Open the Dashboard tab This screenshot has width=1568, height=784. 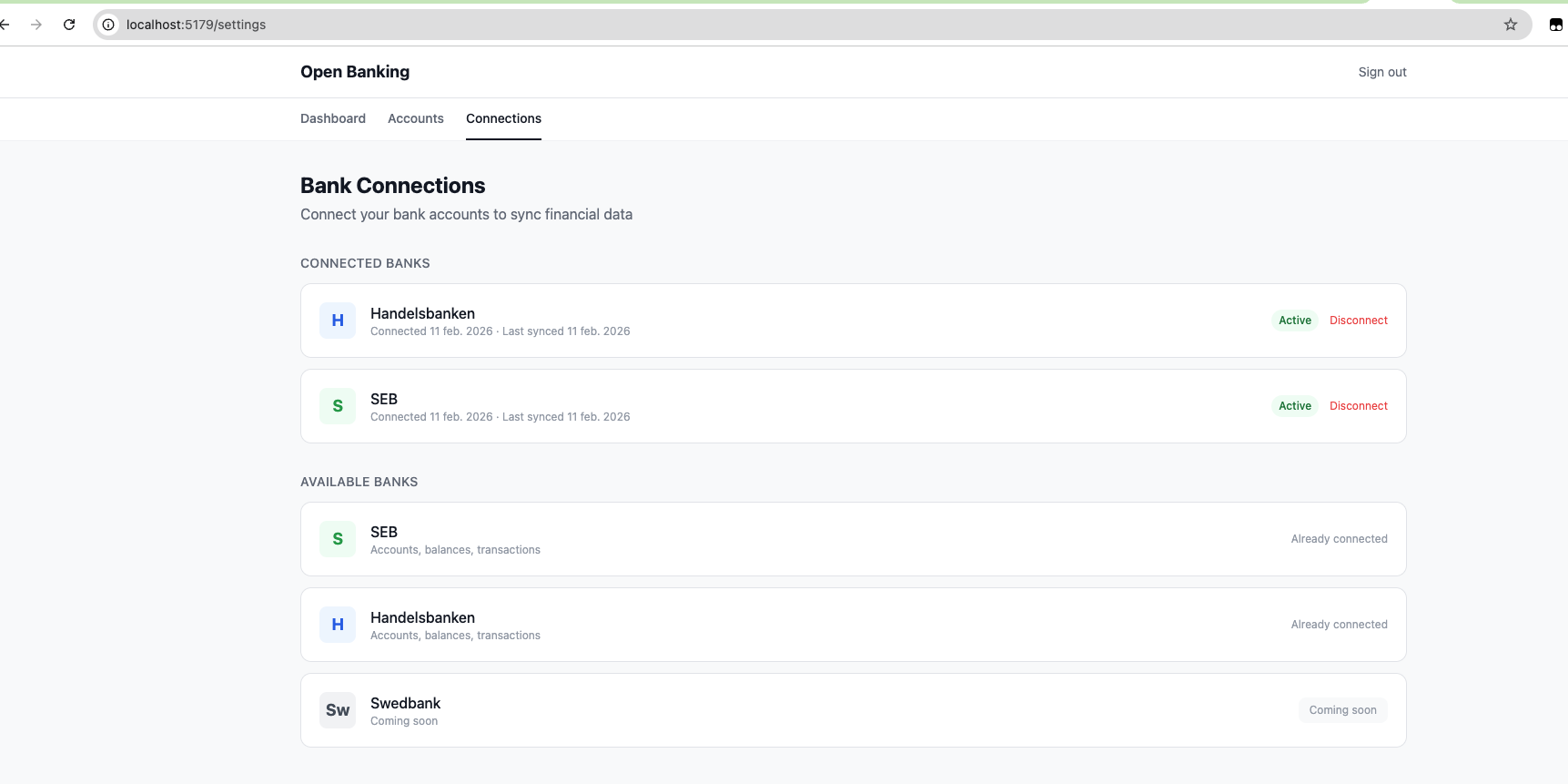pyautogui.click(x=333, y=118)
